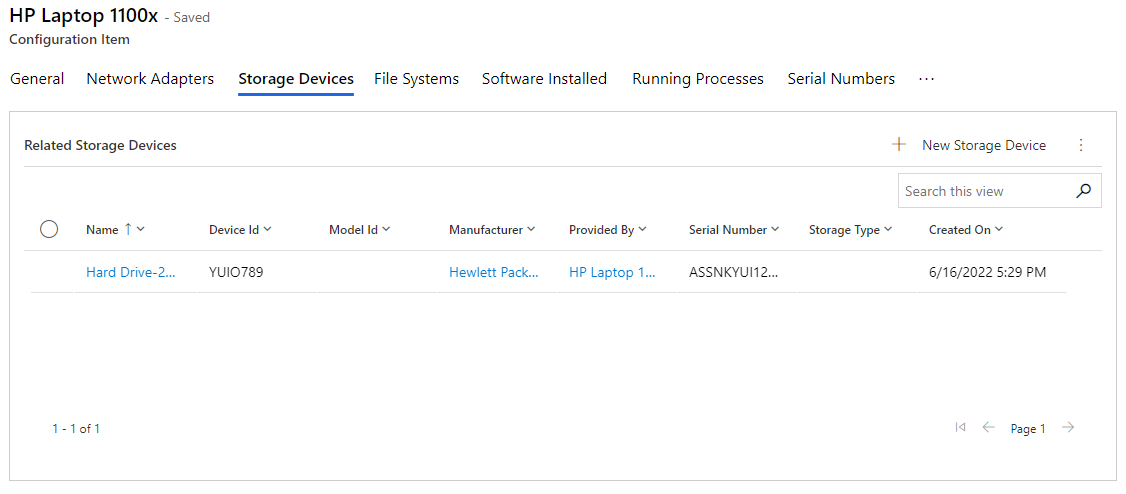The image size is (1126, 494).
Task: Click the YUIO789 device id cell
Action: pyautogui.click(x=236, y=272)
